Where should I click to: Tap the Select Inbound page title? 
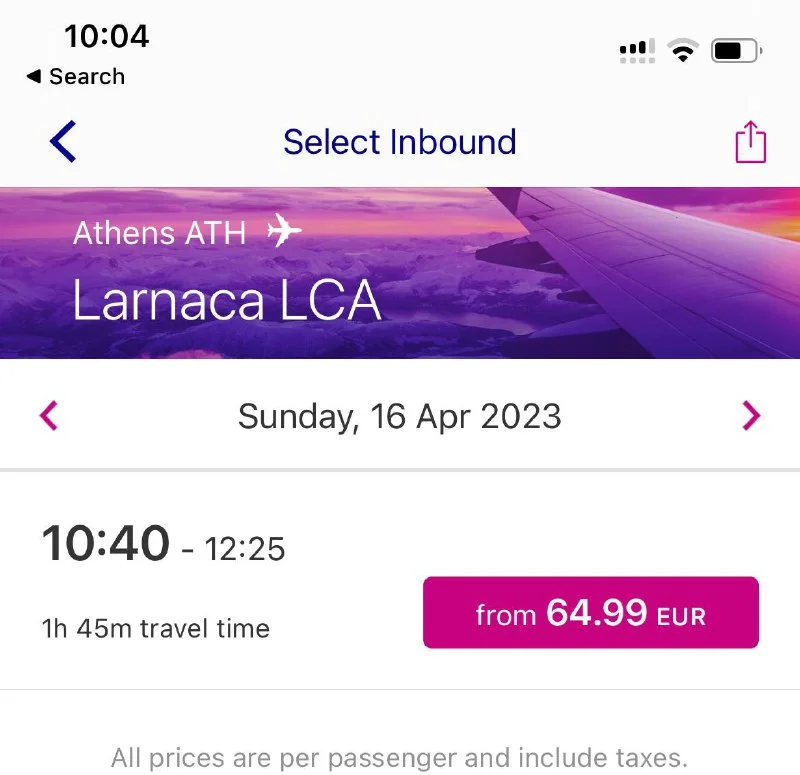click(400, 142)
